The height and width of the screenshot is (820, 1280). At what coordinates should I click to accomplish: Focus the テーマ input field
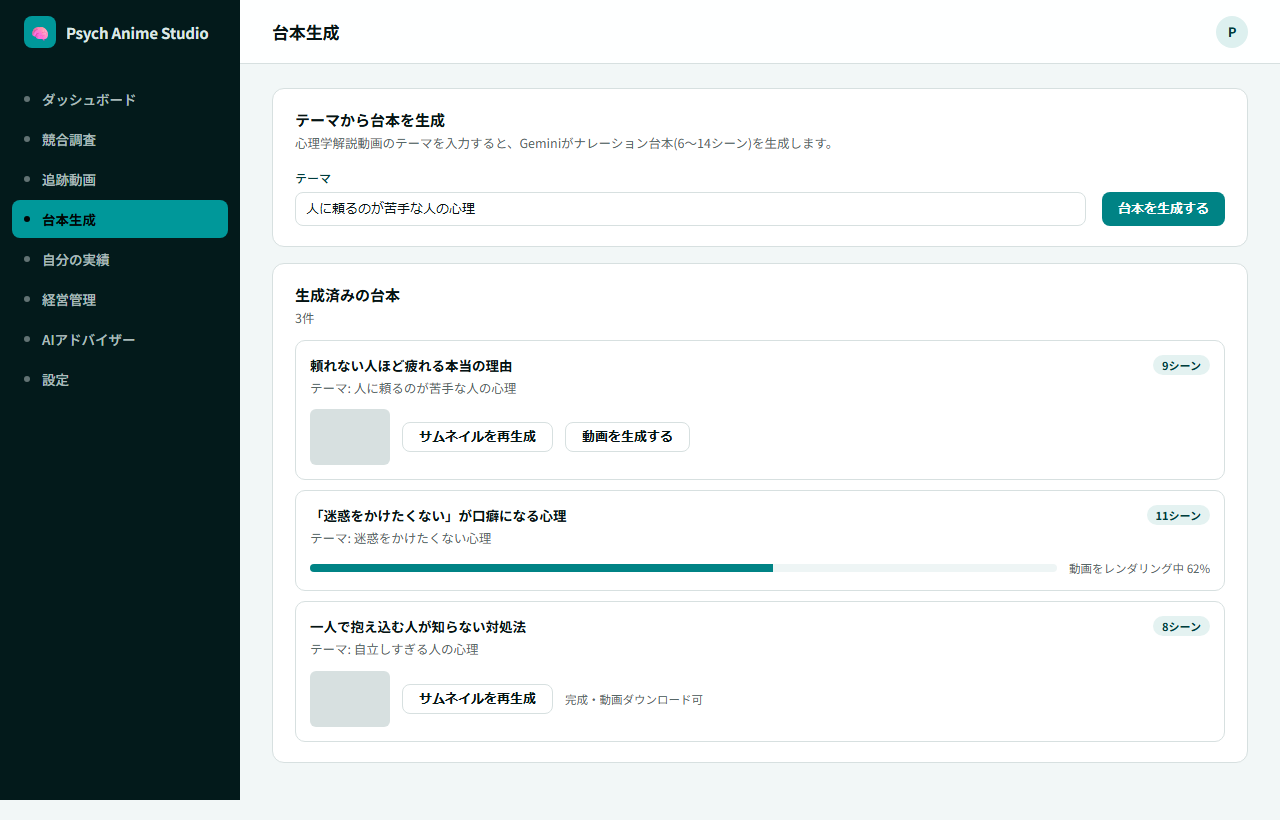(x=690, y=209)
